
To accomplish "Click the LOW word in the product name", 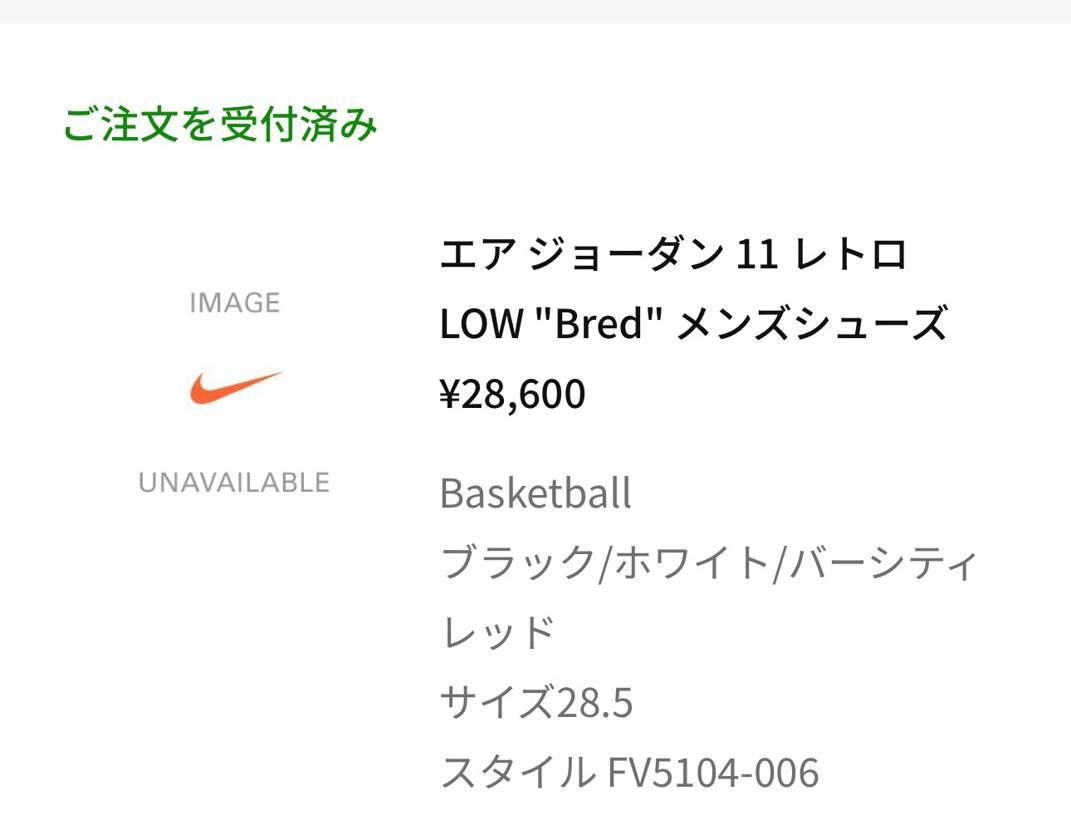I will click(480, 324).
